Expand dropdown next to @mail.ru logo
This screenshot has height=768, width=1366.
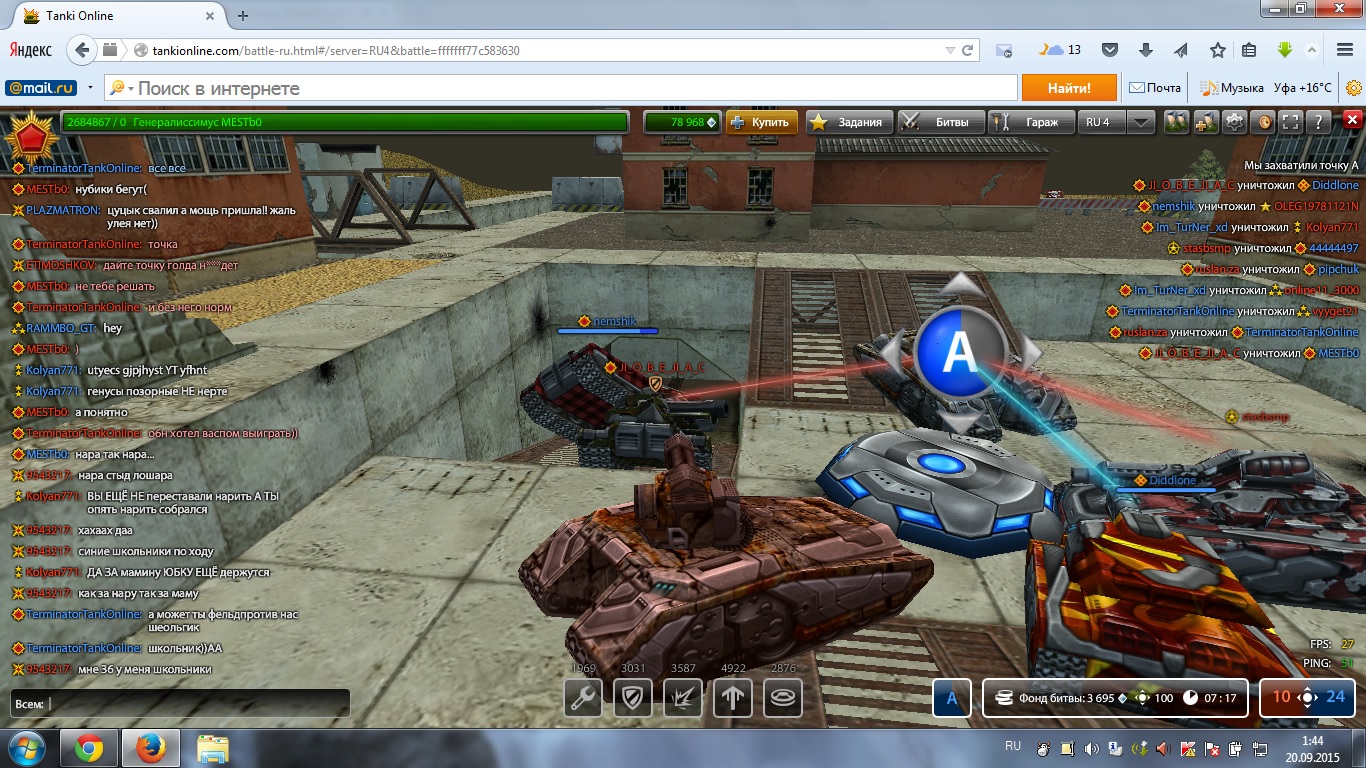tap(90, 88)
